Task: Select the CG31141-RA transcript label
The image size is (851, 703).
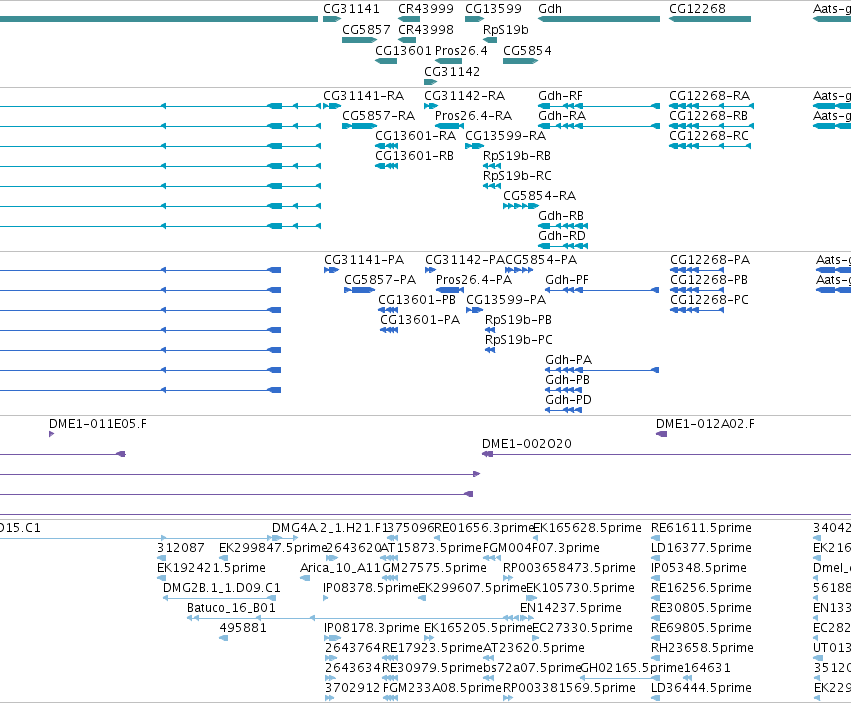Action: click(364, 96)
